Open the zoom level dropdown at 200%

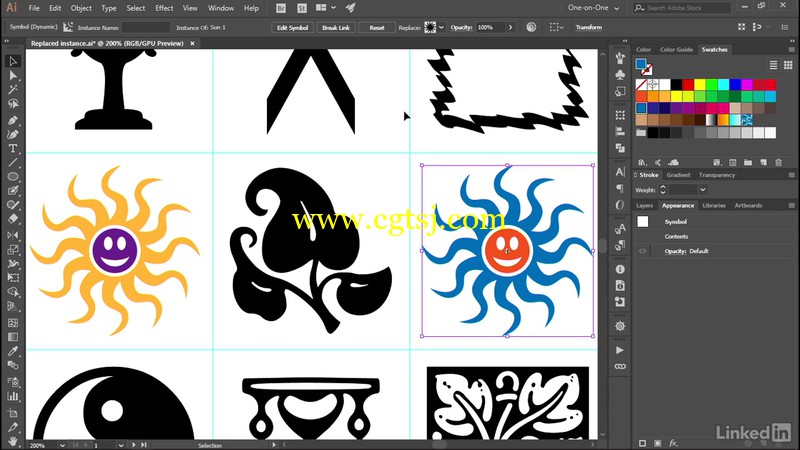tap(62, 445)
